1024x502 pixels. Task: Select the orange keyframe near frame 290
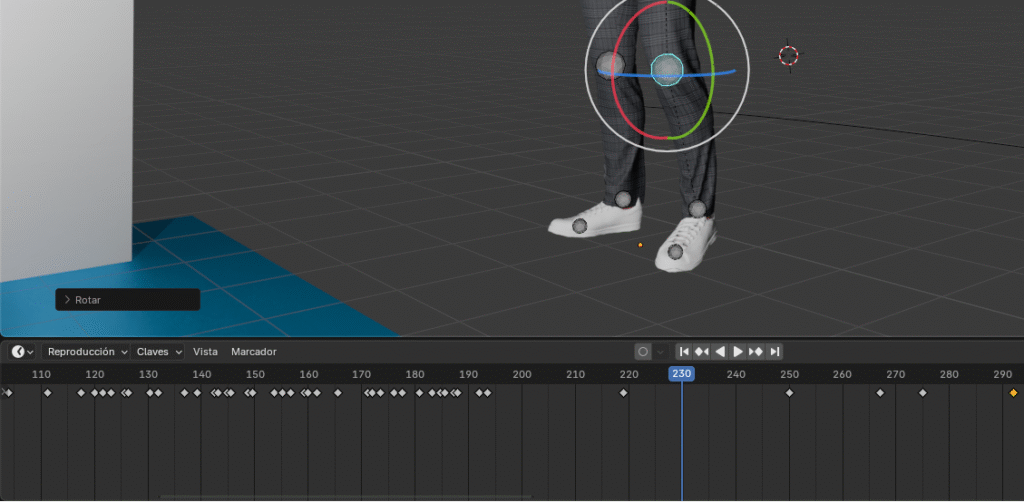tap(1013, 393)
